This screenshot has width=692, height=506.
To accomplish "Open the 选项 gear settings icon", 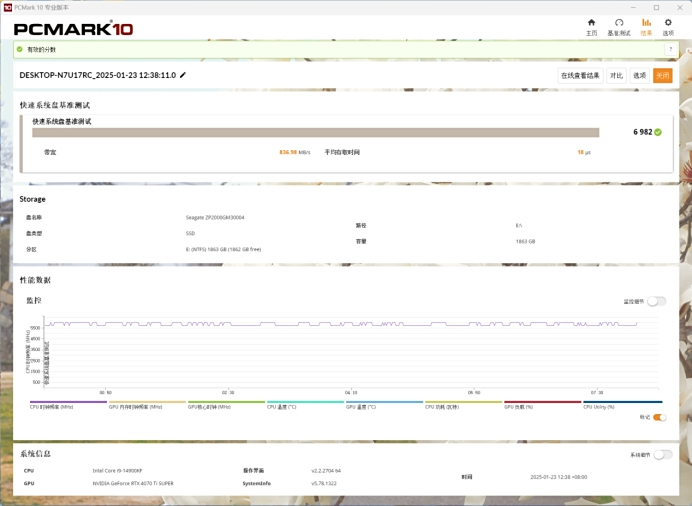I will tap(668, 23).
